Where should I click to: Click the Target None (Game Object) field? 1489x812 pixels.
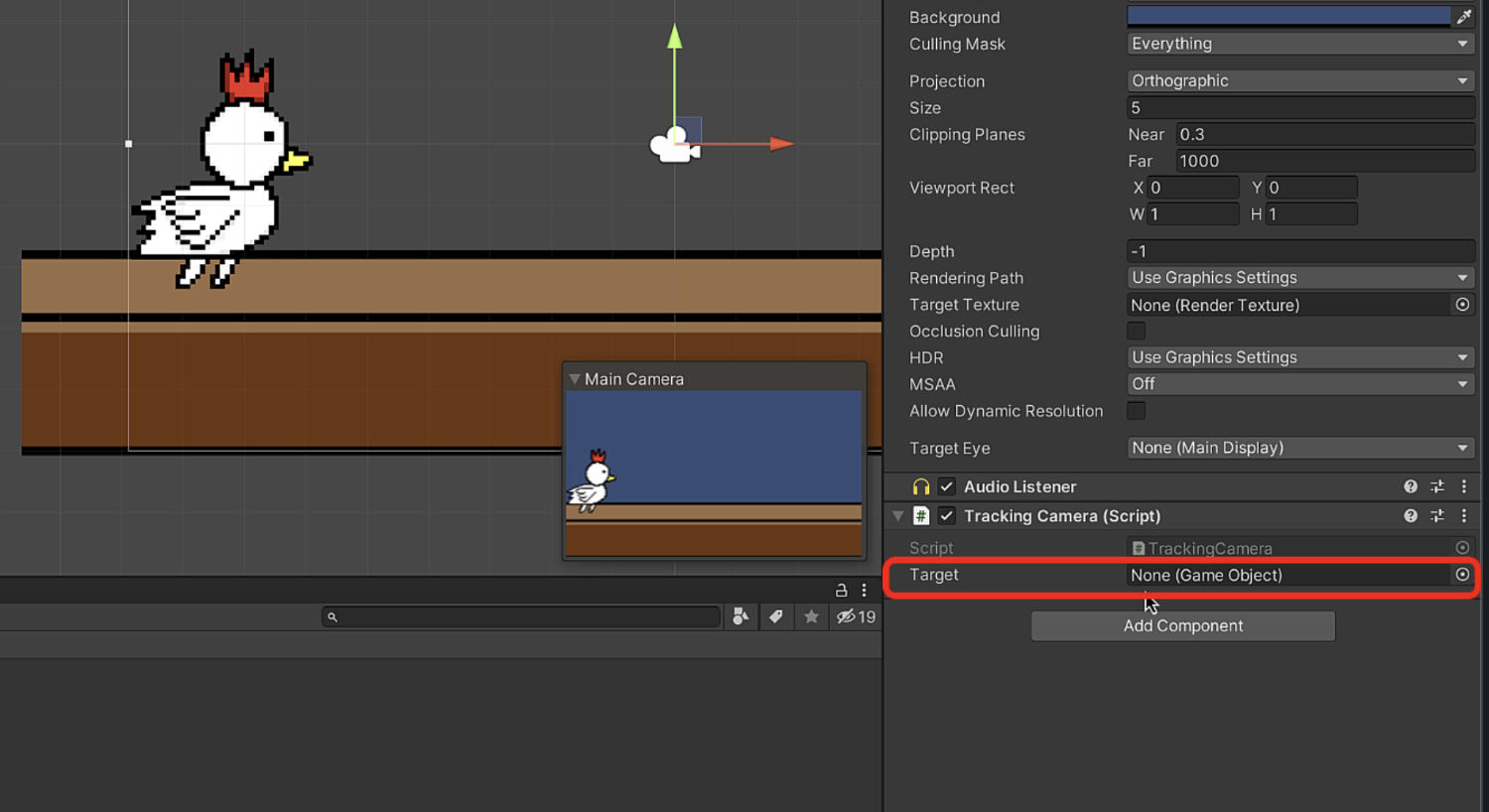(1288, 575)
